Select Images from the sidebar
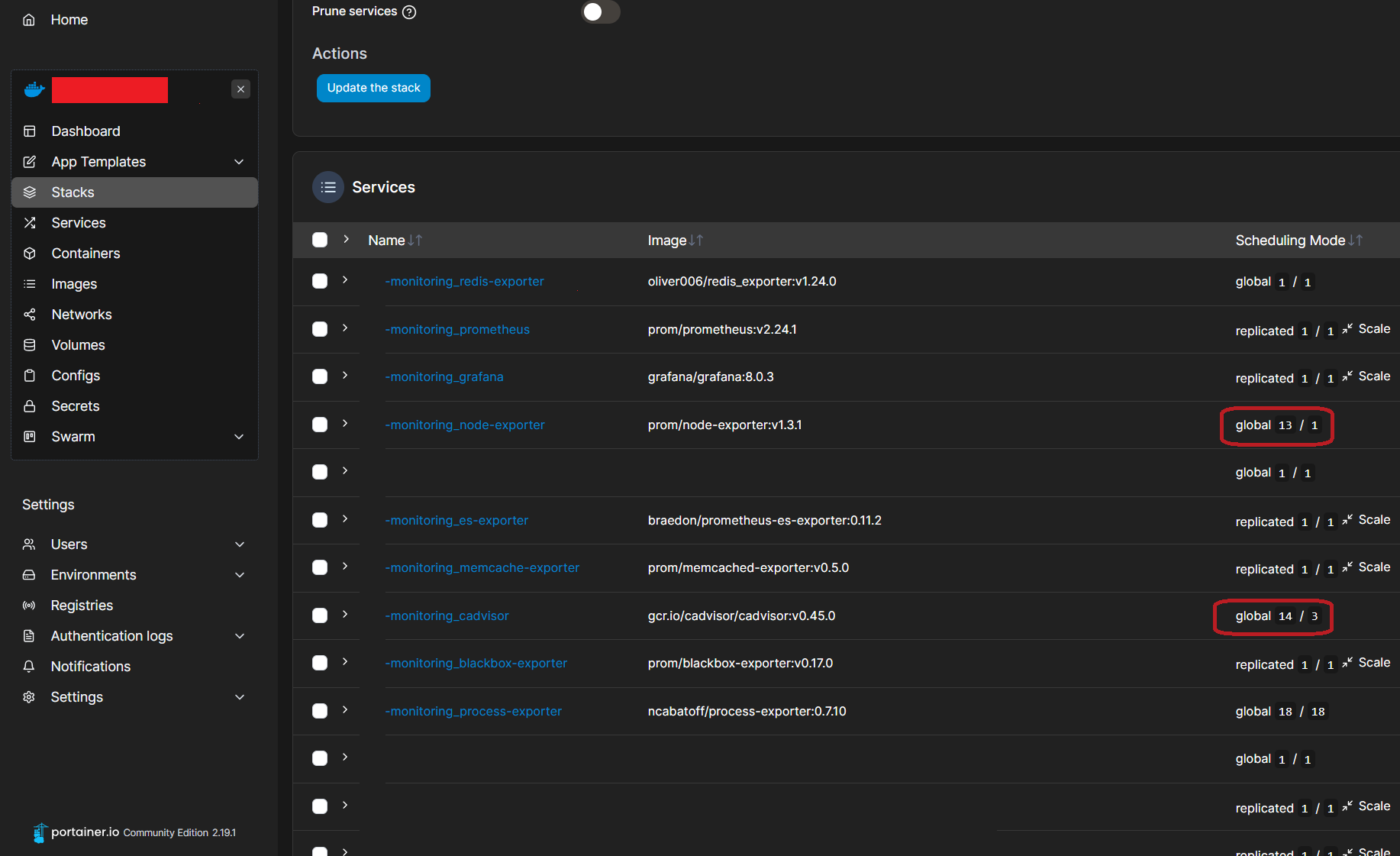 point(73,283)
